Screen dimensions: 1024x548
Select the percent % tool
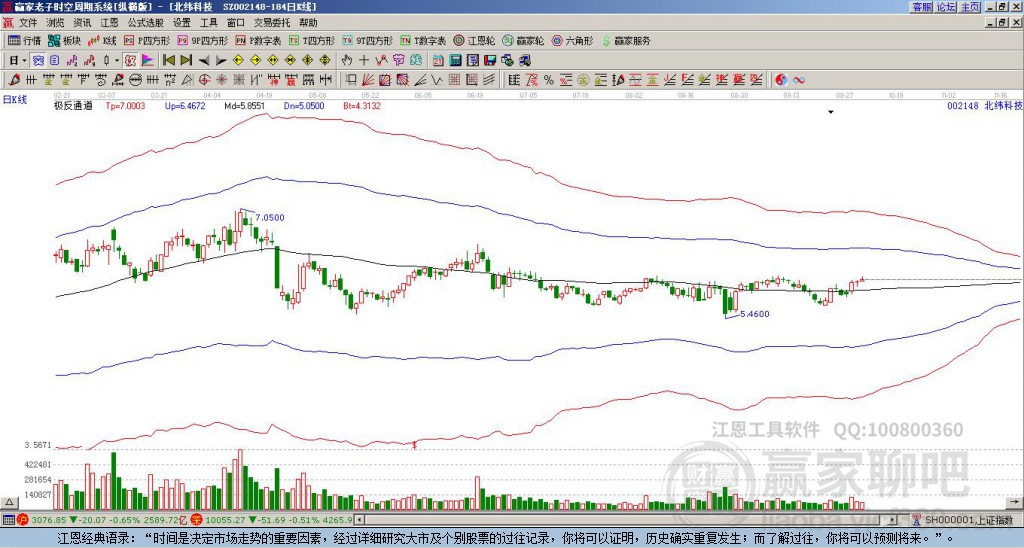(x=549, y=80)
